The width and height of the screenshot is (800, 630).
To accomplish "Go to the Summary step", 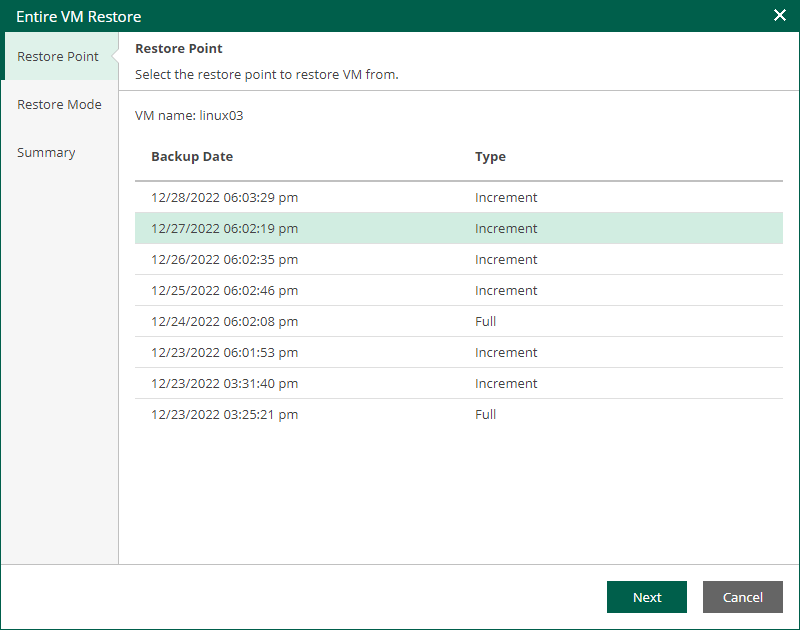I will click(x=46, y=153).
